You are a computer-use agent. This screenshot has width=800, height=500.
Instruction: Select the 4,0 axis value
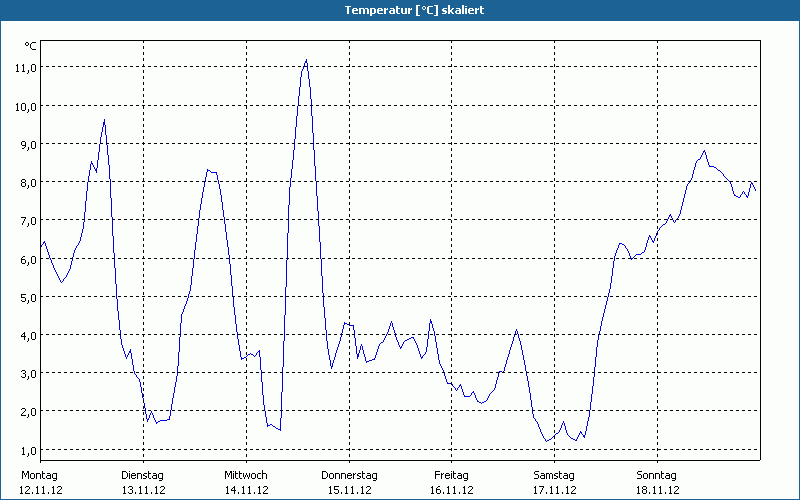[29, 336]
